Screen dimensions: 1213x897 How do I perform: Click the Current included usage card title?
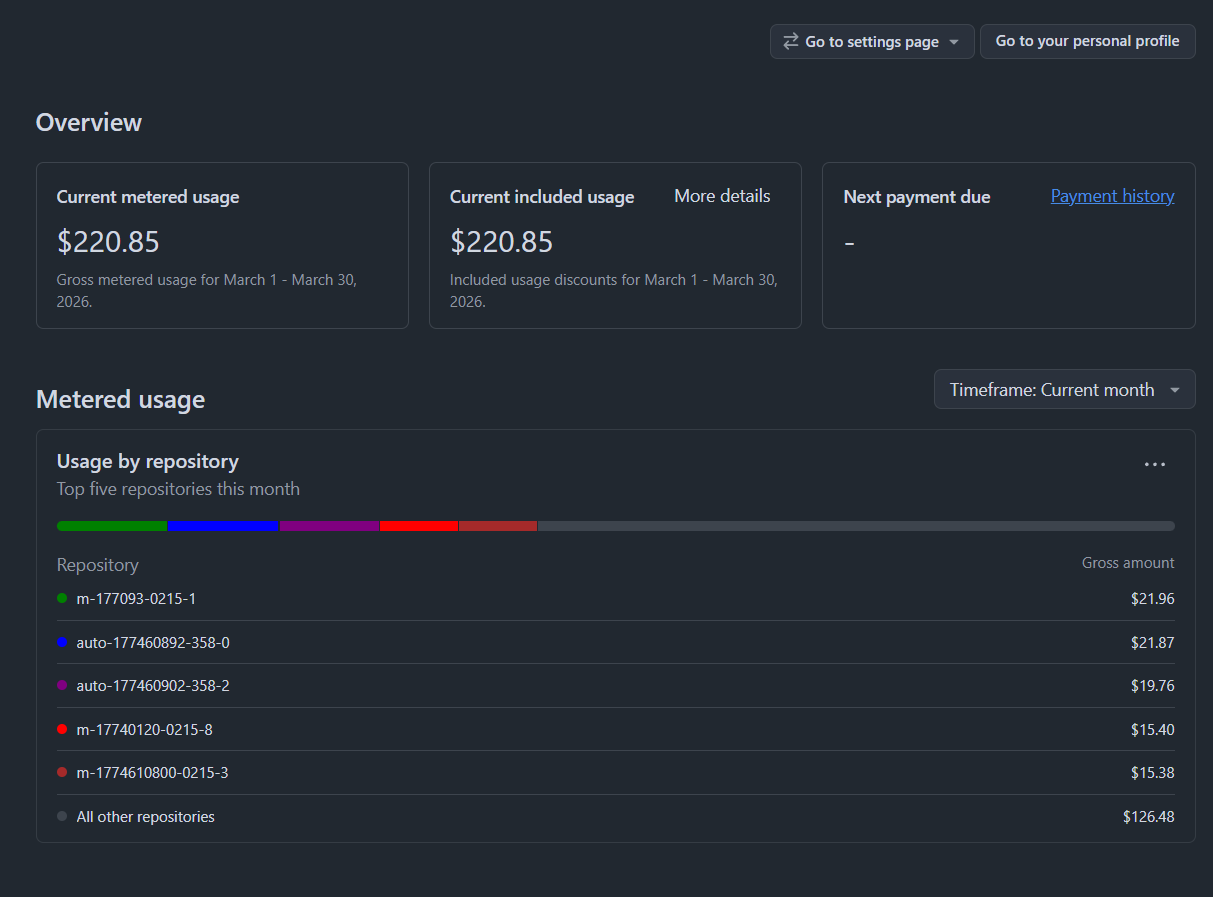(542, 197)
